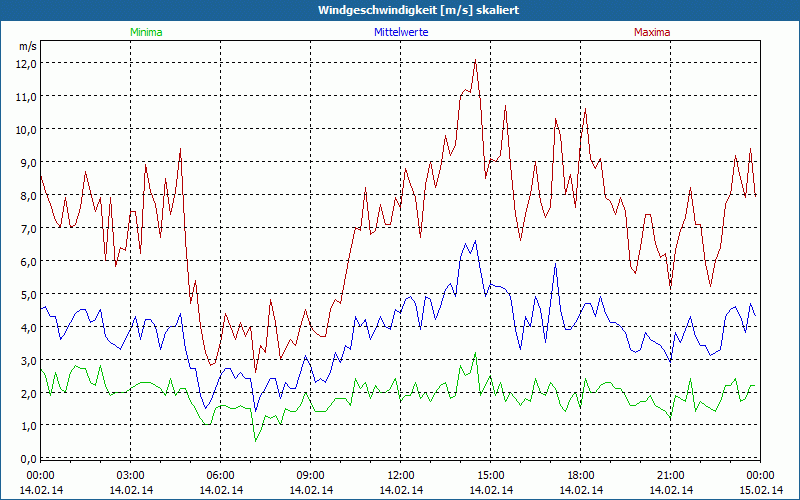
Task: Select the 12,0 y-axis tick label
Action: [x=26, y=63]
